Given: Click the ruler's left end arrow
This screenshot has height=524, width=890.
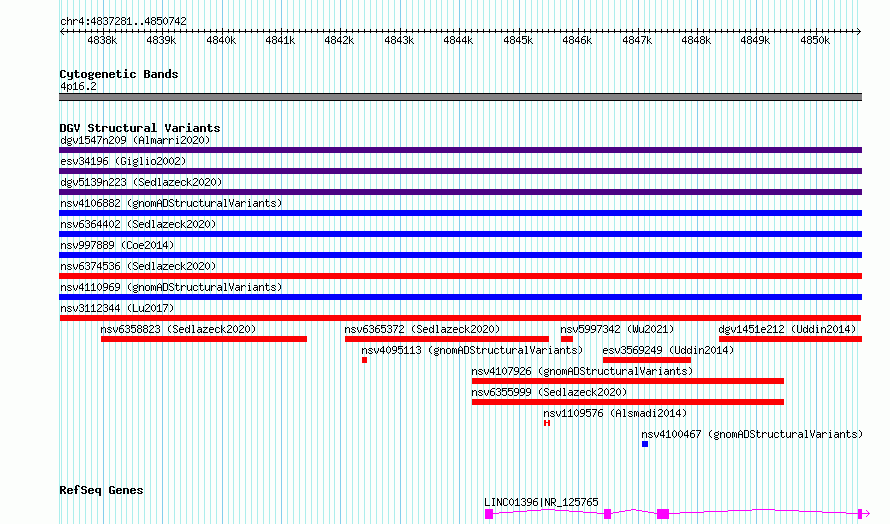Looking at the screenshot, I should (x=62, y=31).
